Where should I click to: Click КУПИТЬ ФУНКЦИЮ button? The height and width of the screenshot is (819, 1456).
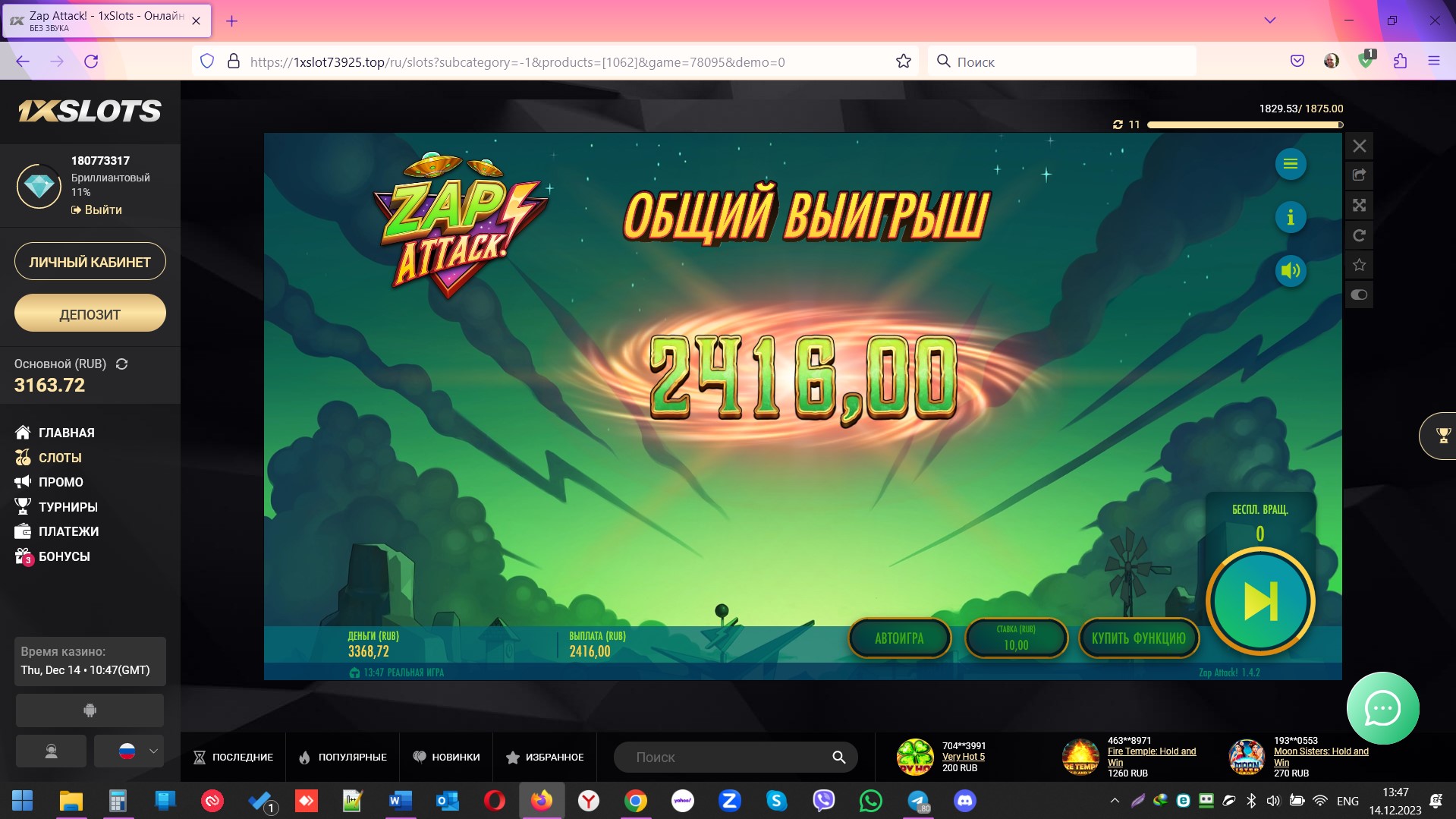(1138, 638)
